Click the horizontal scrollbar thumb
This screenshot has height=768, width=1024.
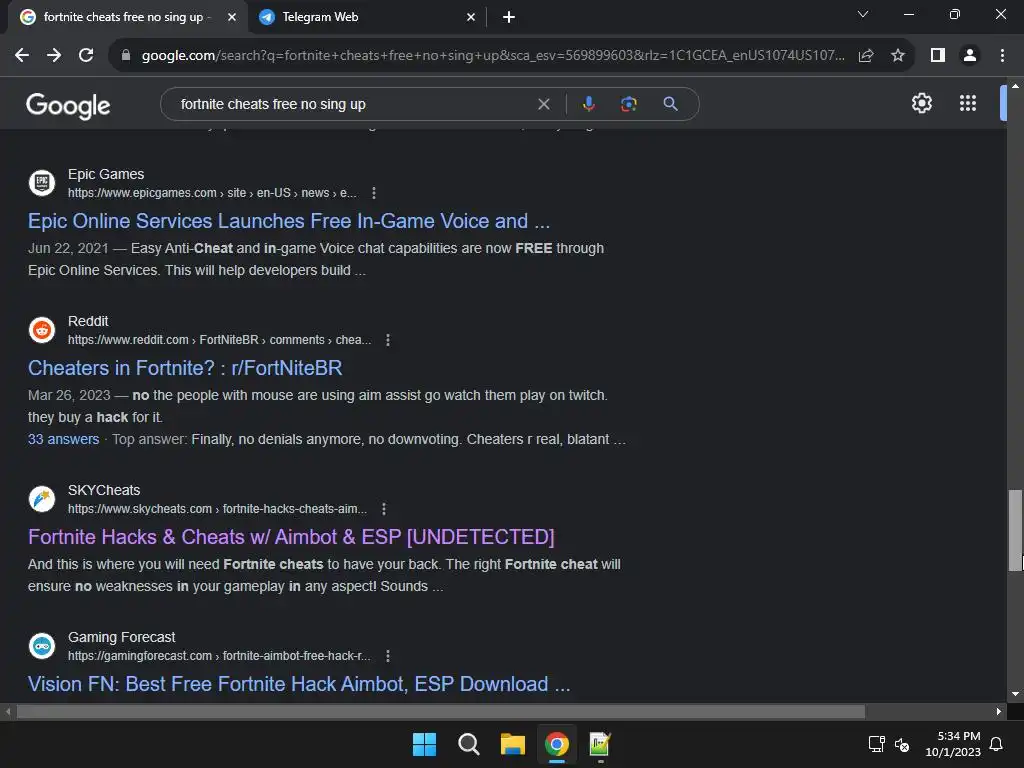tap(441, 711)
